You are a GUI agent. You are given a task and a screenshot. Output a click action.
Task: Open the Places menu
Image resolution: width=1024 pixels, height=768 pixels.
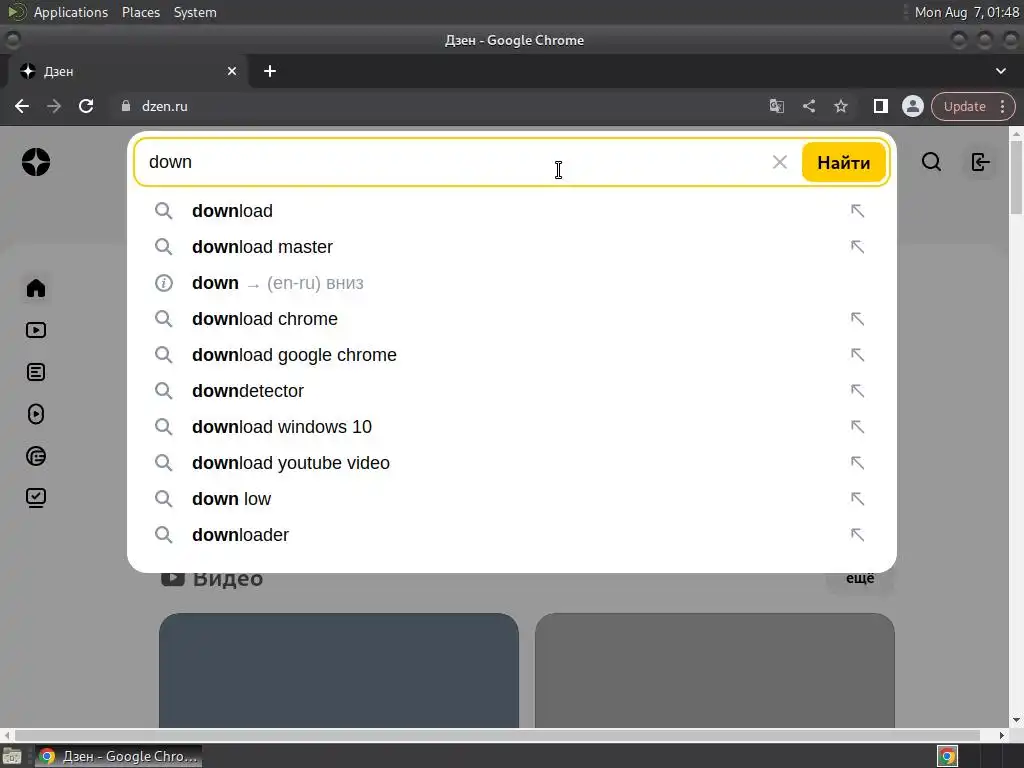[x=141, y=12]
